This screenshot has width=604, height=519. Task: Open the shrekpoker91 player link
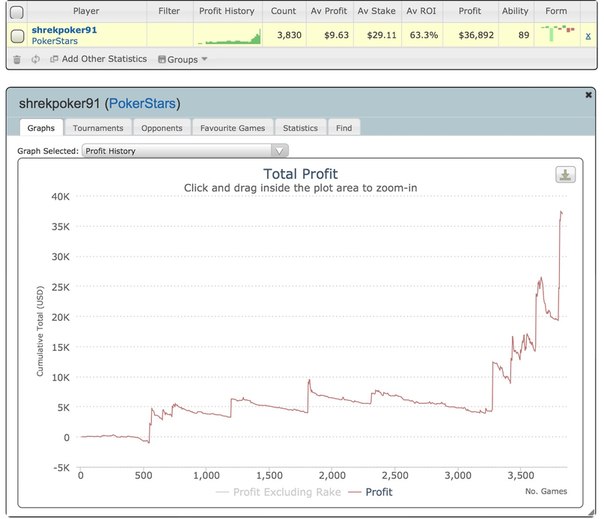click(x=64, y=30)
